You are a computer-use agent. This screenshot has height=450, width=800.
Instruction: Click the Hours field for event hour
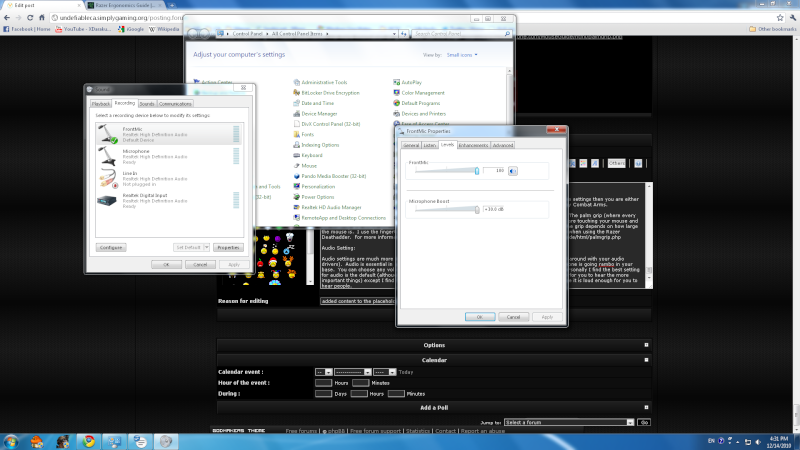(323, 383)
